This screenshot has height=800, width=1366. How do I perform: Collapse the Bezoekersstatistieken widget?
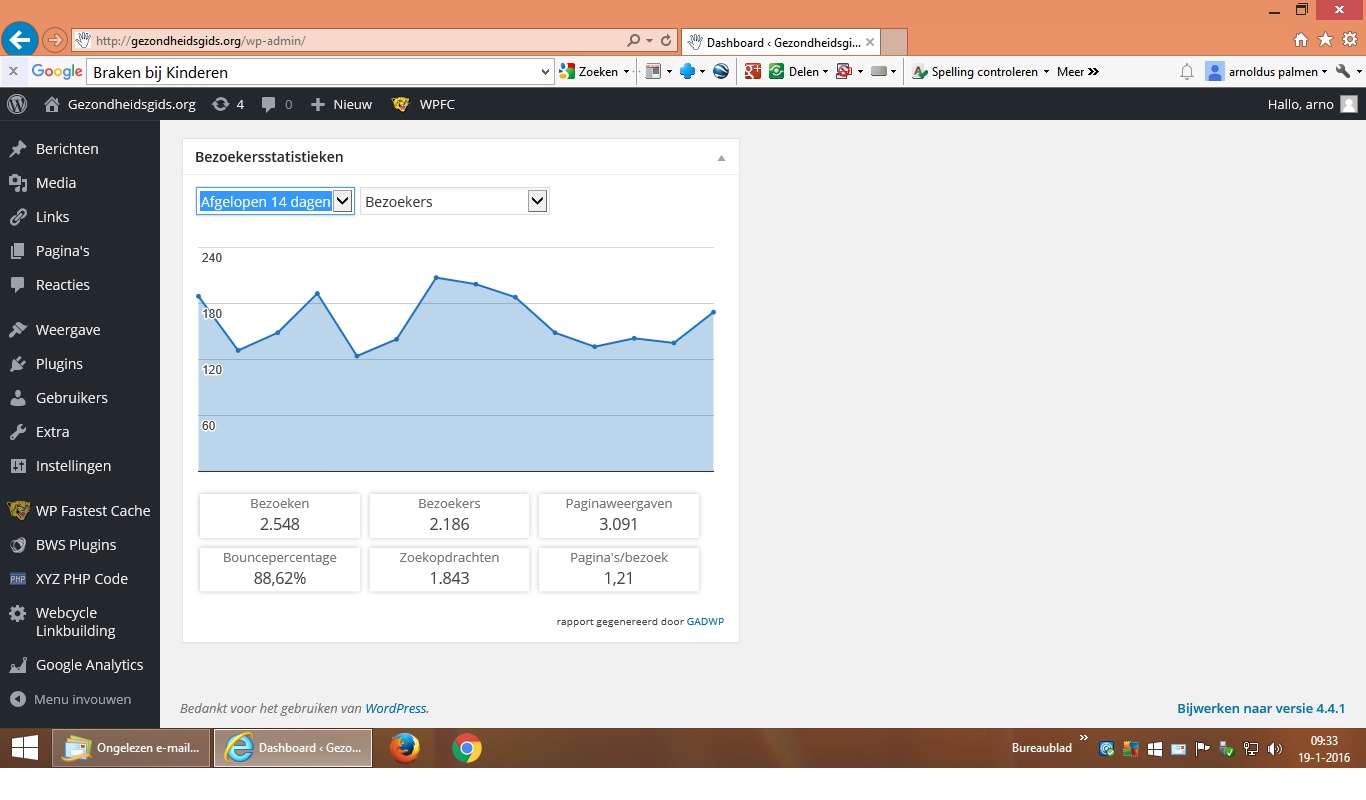(721, 158)
